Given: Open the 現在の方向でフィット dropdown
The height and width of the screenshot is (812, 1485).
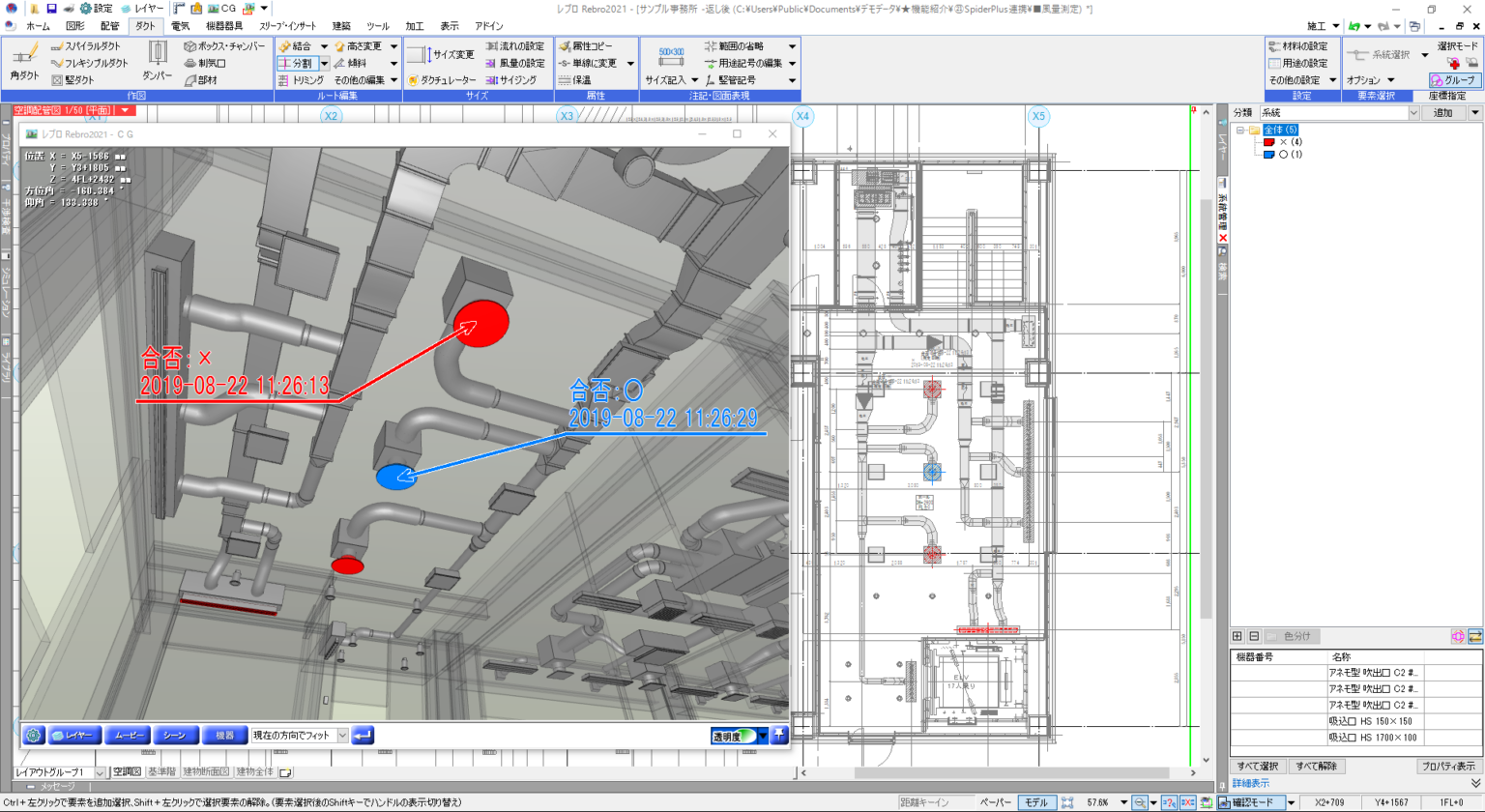Looking at the screenshot, I should [x=342, y=736].
